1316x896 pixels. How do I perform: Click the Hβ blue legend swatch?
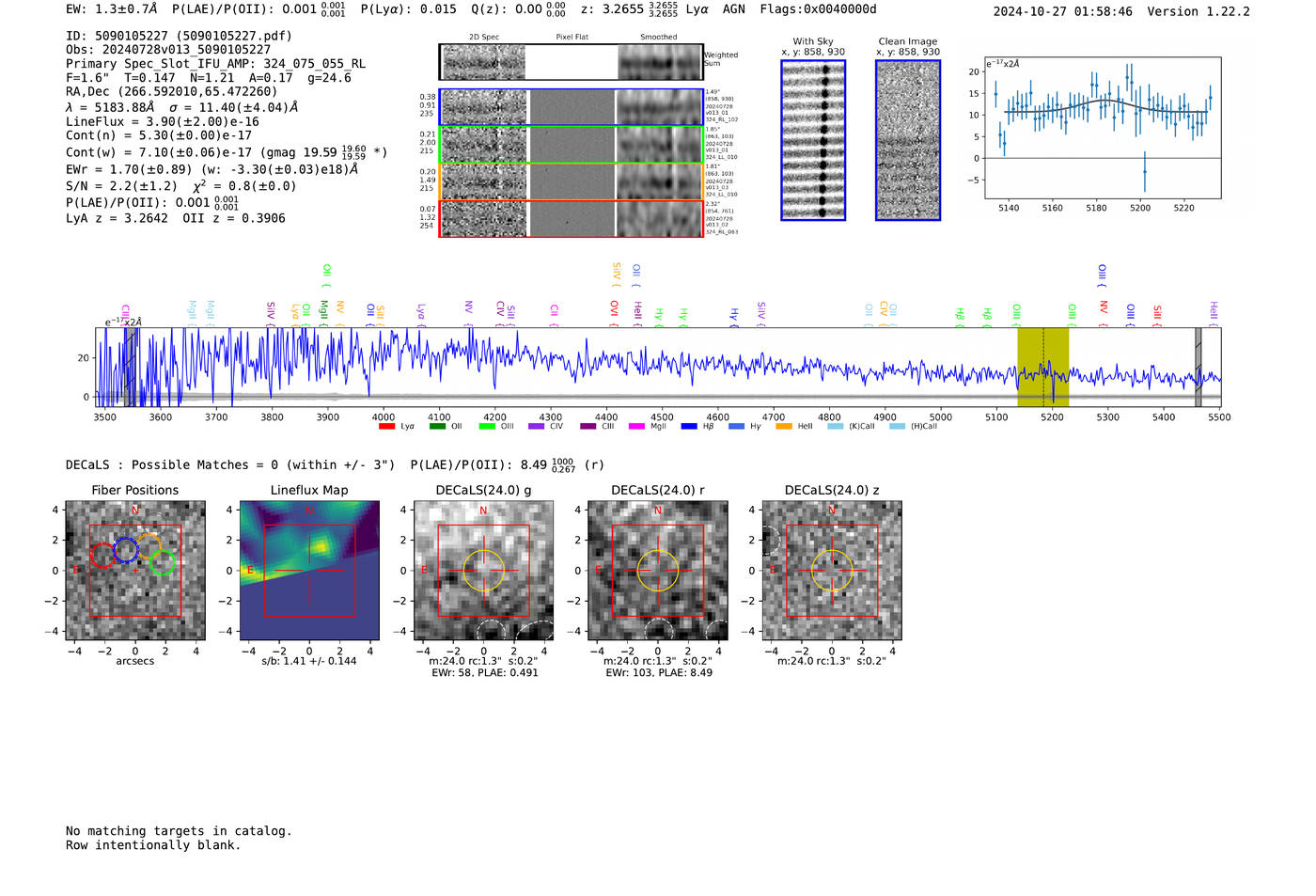pos(689,427)
